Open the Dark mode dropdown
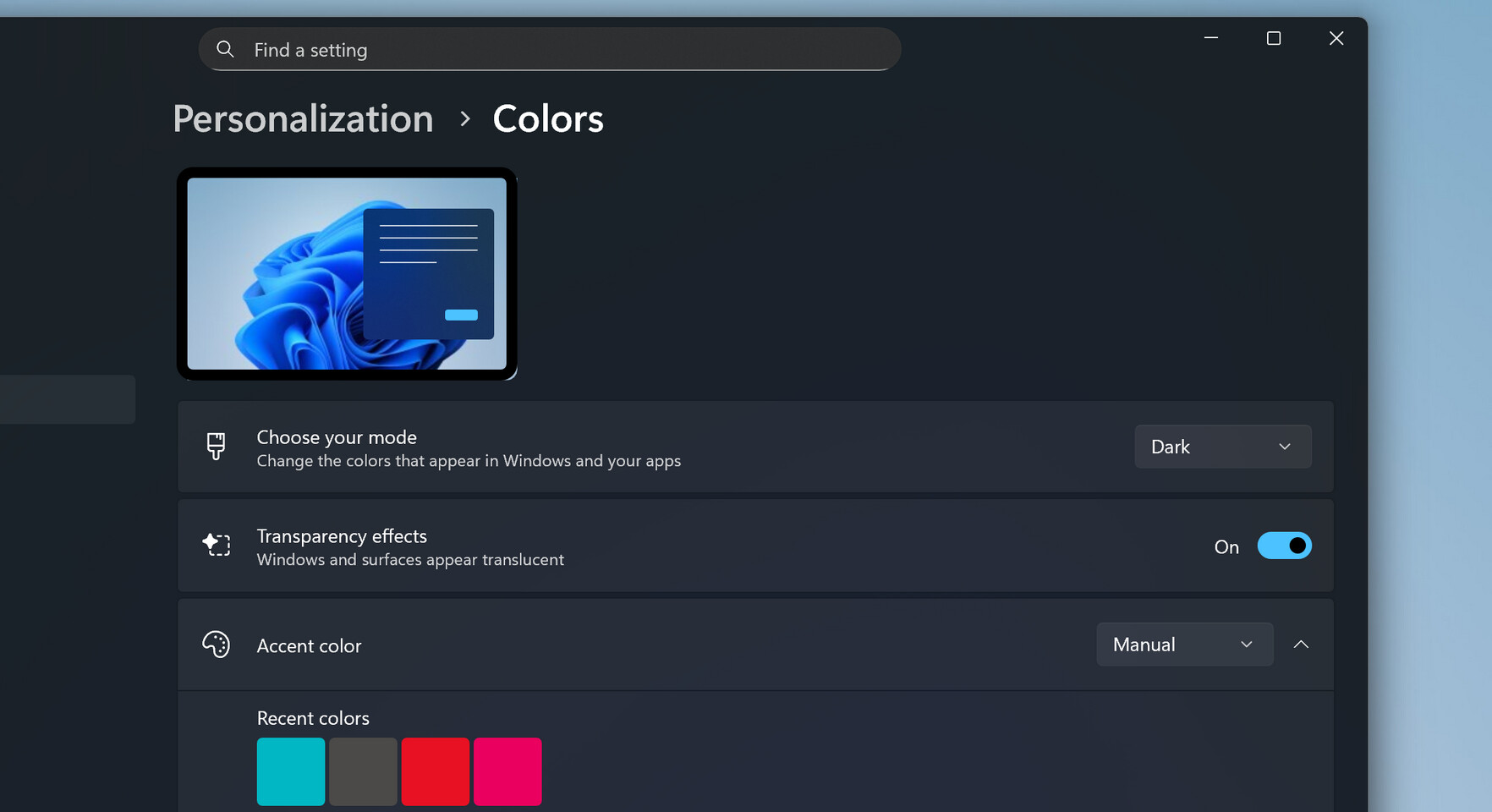The height and width of the screenshot is (812, 1492). [1222, 446]
